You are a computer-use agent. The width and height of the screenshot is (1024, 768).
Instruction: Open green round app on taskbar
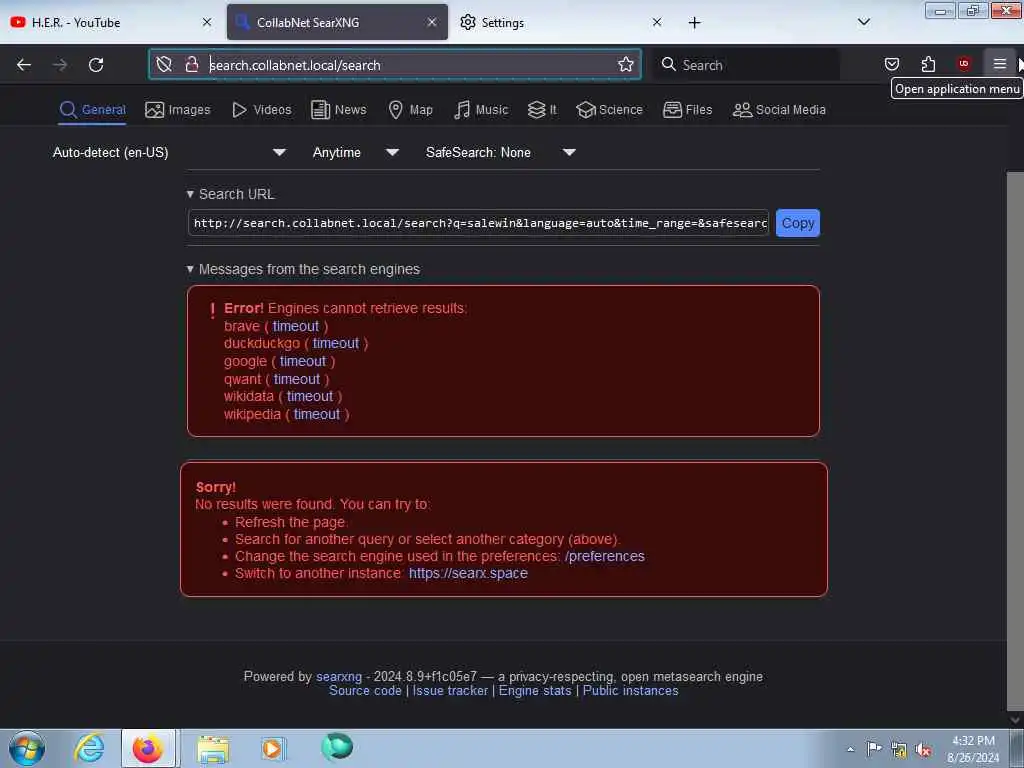[337, 747]
